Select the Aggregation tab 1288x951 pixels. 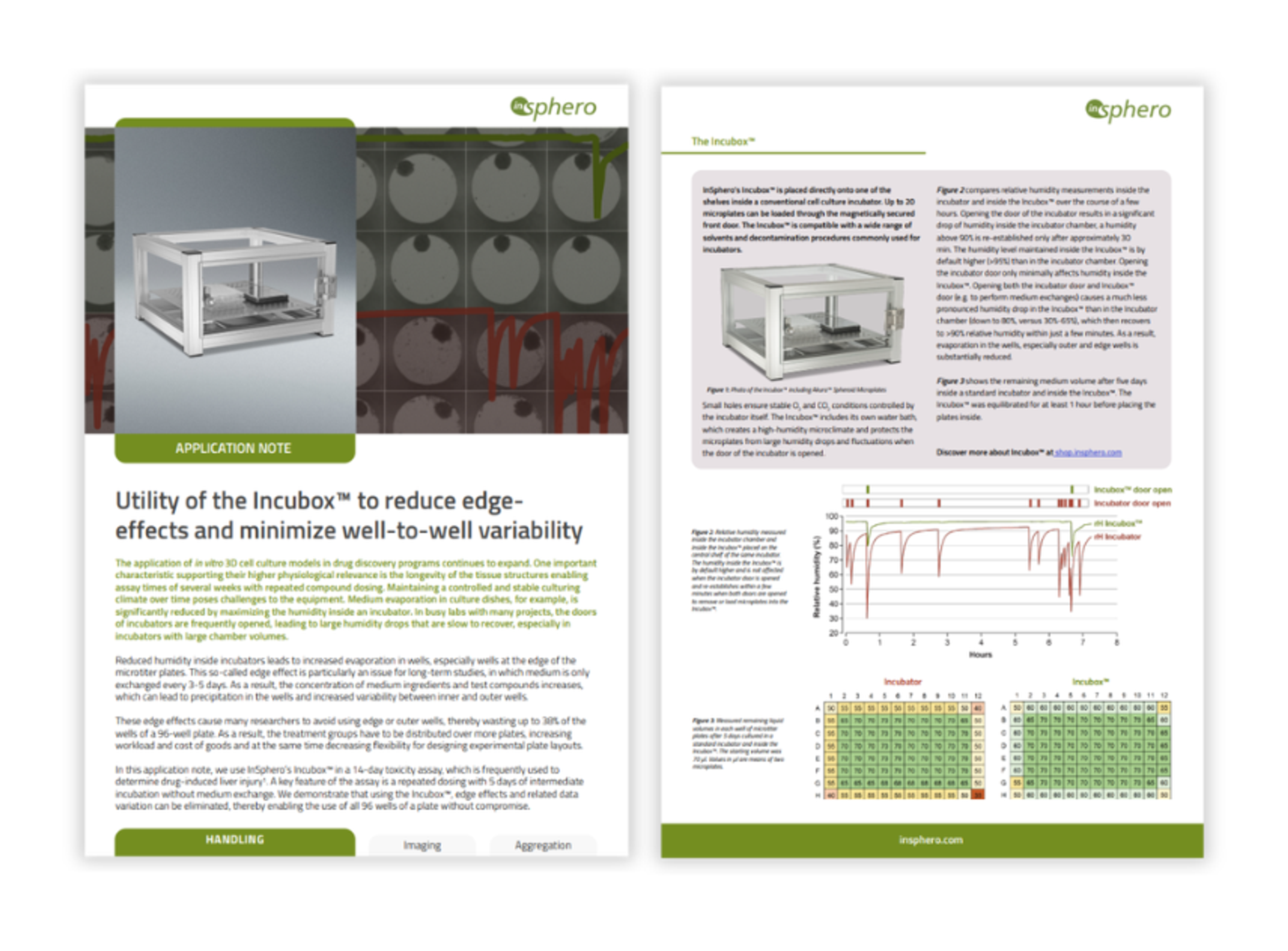pyautogui.click(x=543, y=845)
